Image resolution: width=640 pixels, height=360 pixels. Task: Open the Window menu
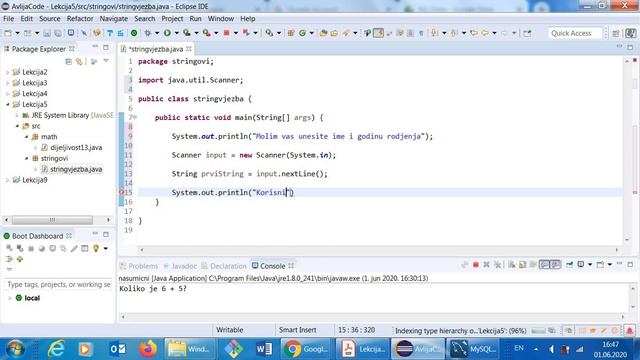tap(221, 19)
